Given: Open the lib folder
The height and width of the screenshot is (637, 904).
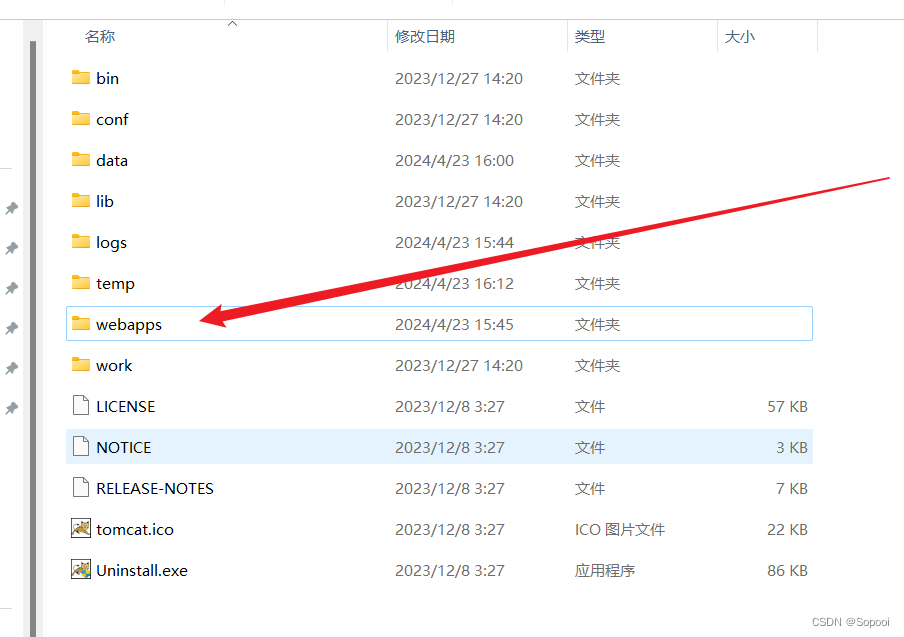Looking at the screenshot, I should click(x=103, y=201).
